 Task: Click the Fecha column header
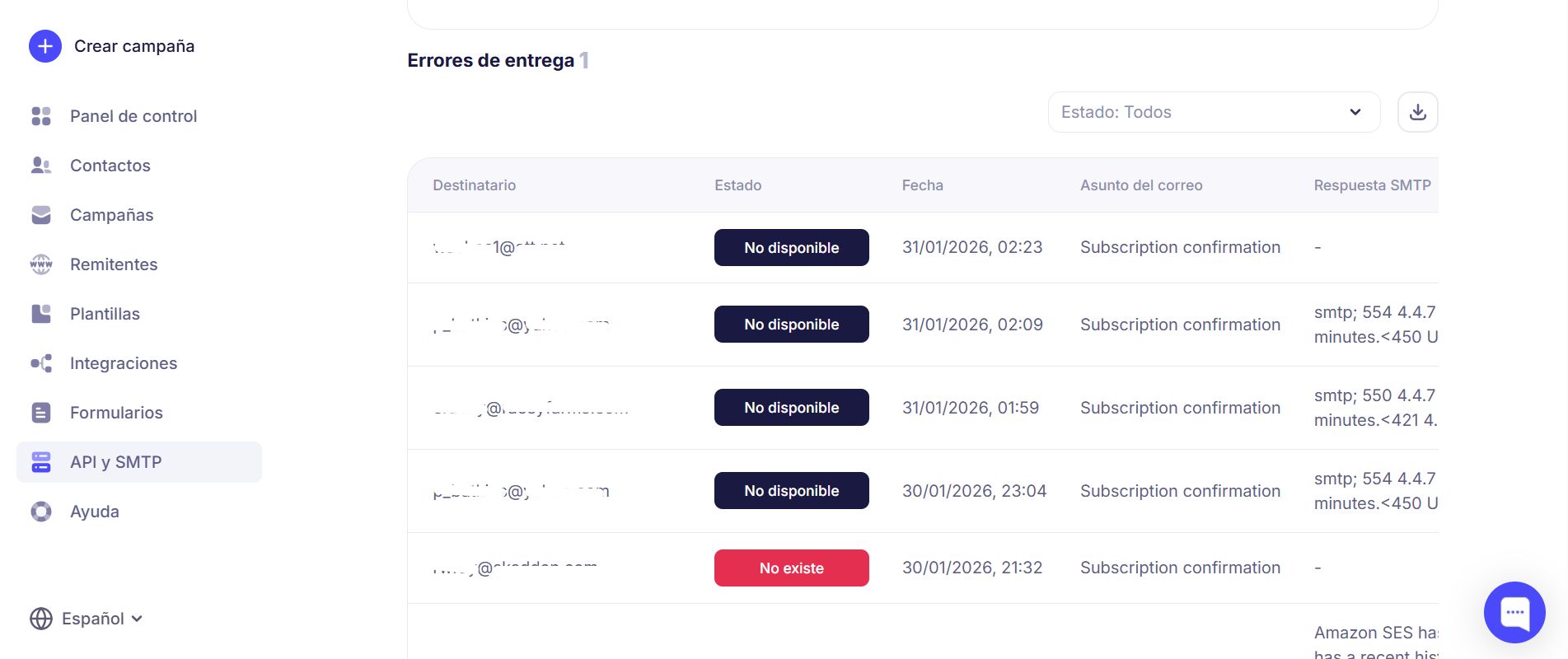tap(922, 185)
